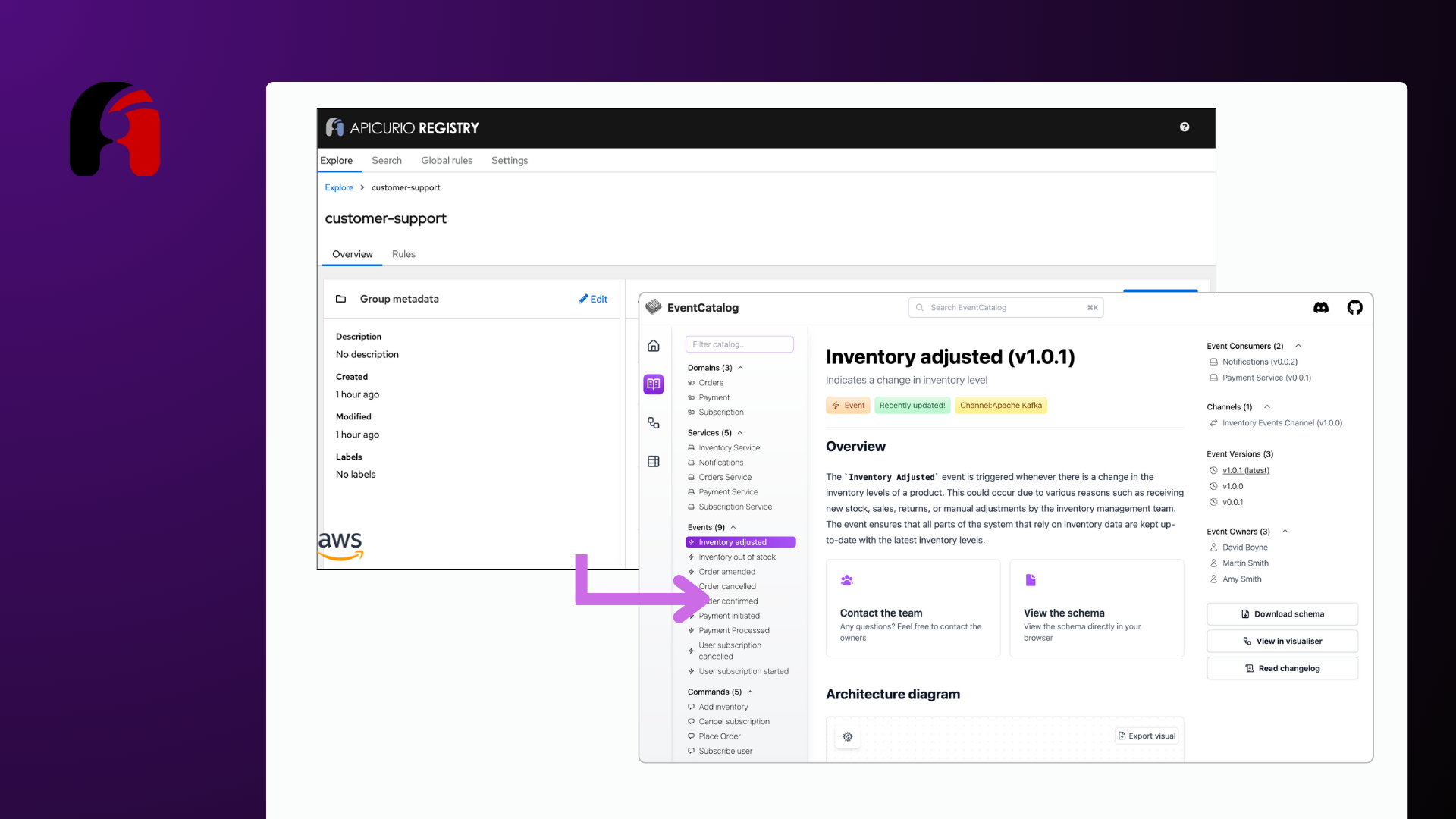Open the Discord icon in EventCatalog header
Screen dimensions: 1456x819
[1321, 308]
